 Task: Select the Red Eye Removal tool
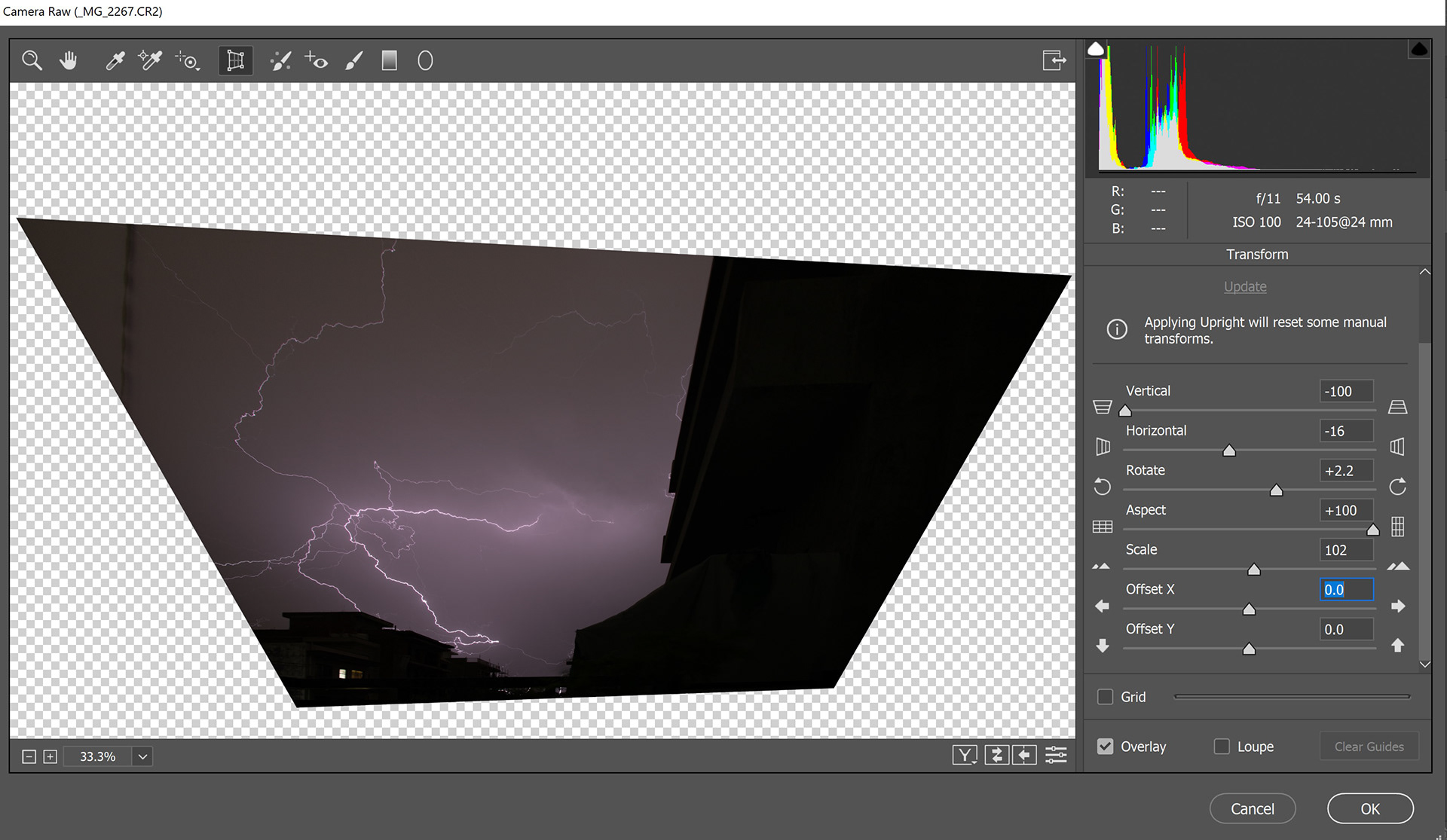pos(317,60)
